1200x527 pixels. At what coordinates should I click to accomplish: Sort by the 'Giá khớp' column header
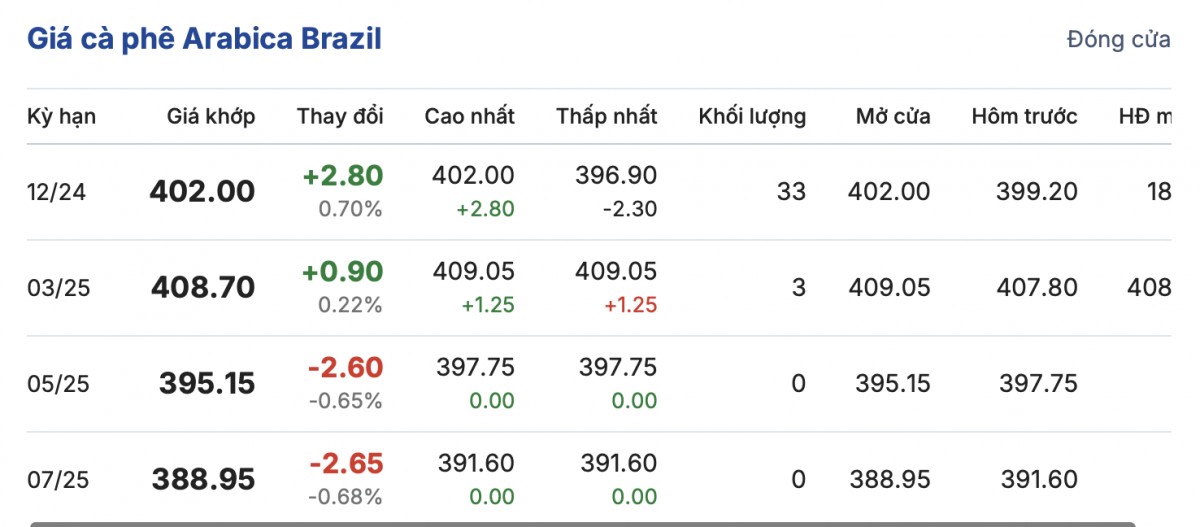210,116
